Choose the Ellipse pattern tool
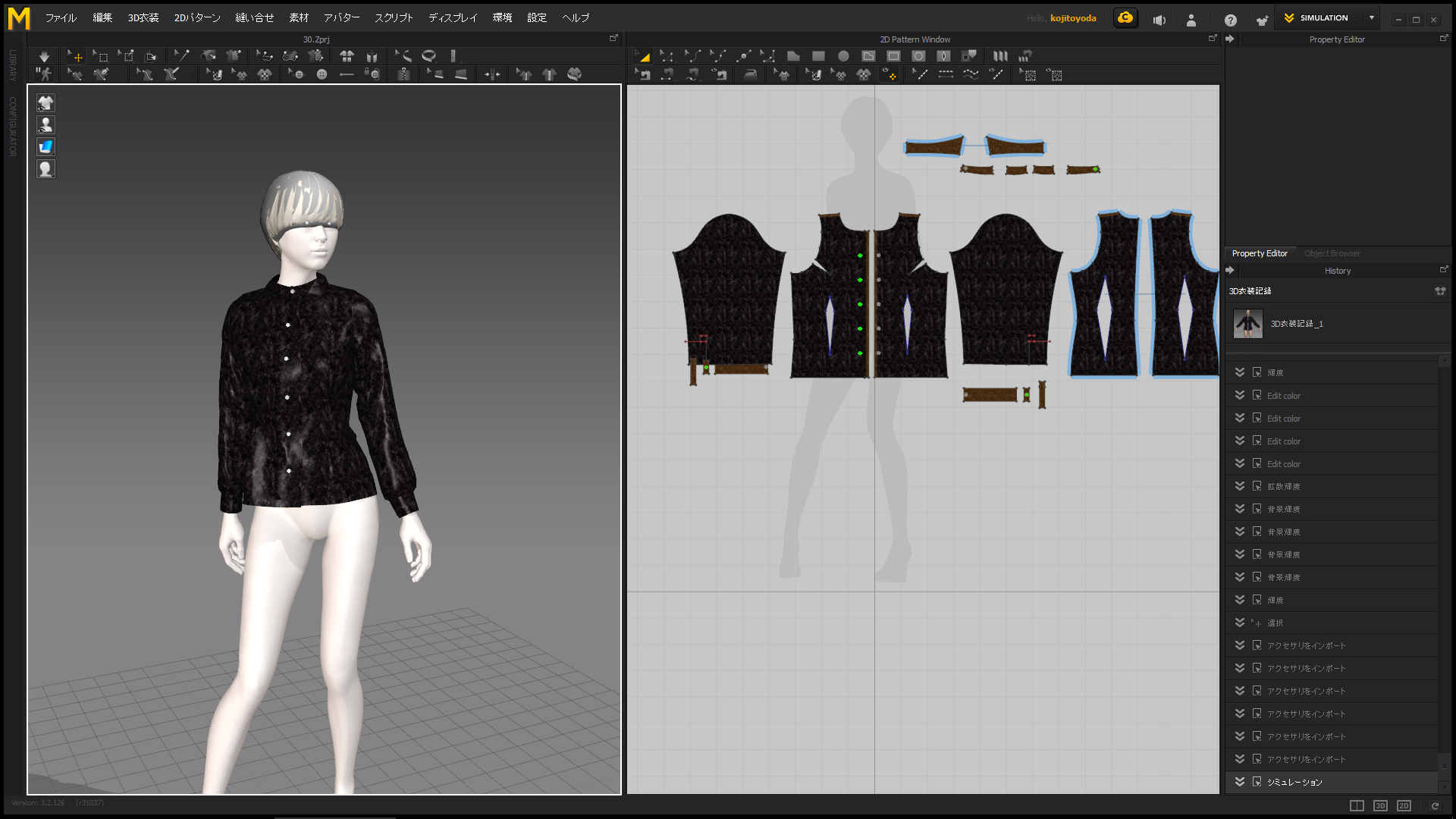 click(843, 56)
